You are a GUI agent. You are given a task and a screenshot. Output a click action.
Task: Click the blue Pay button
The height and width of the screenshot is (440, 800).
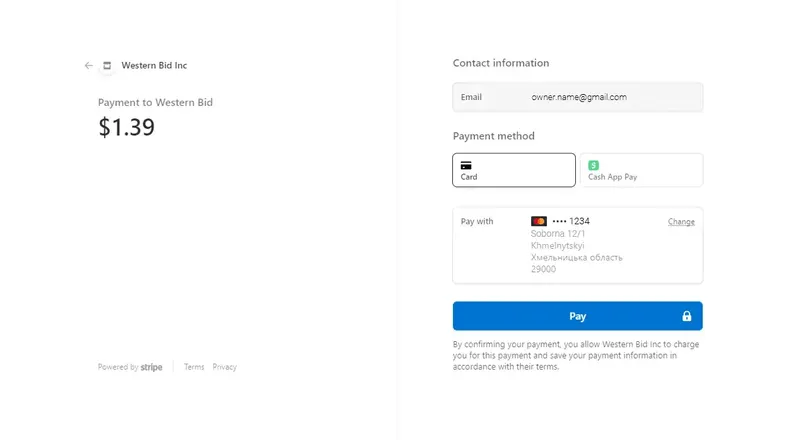click(x=578, y=316)
